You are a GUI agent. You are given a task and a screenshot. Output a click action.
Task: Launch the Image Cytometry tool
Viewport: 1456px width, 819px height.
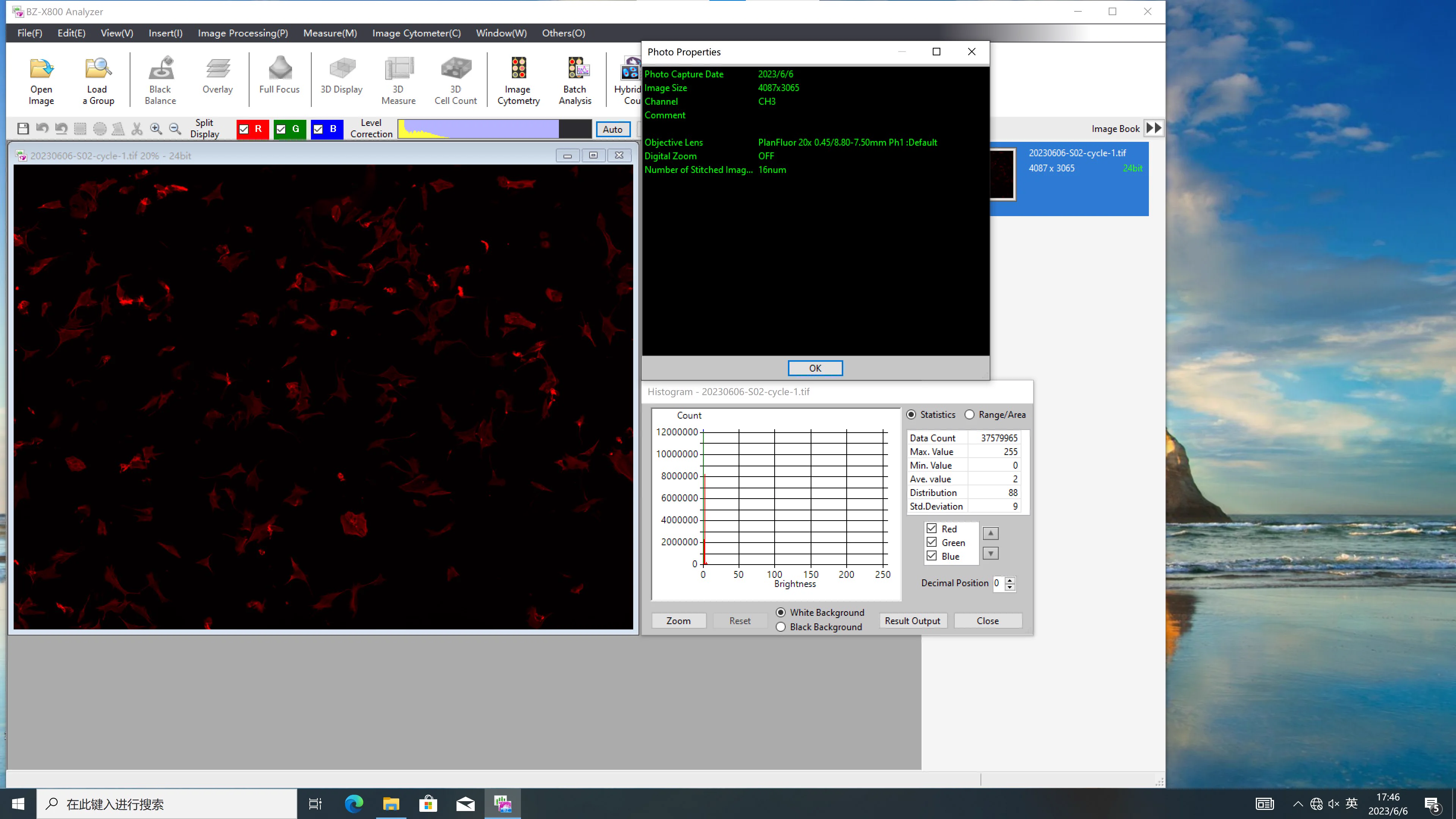[x=518, y=80]
